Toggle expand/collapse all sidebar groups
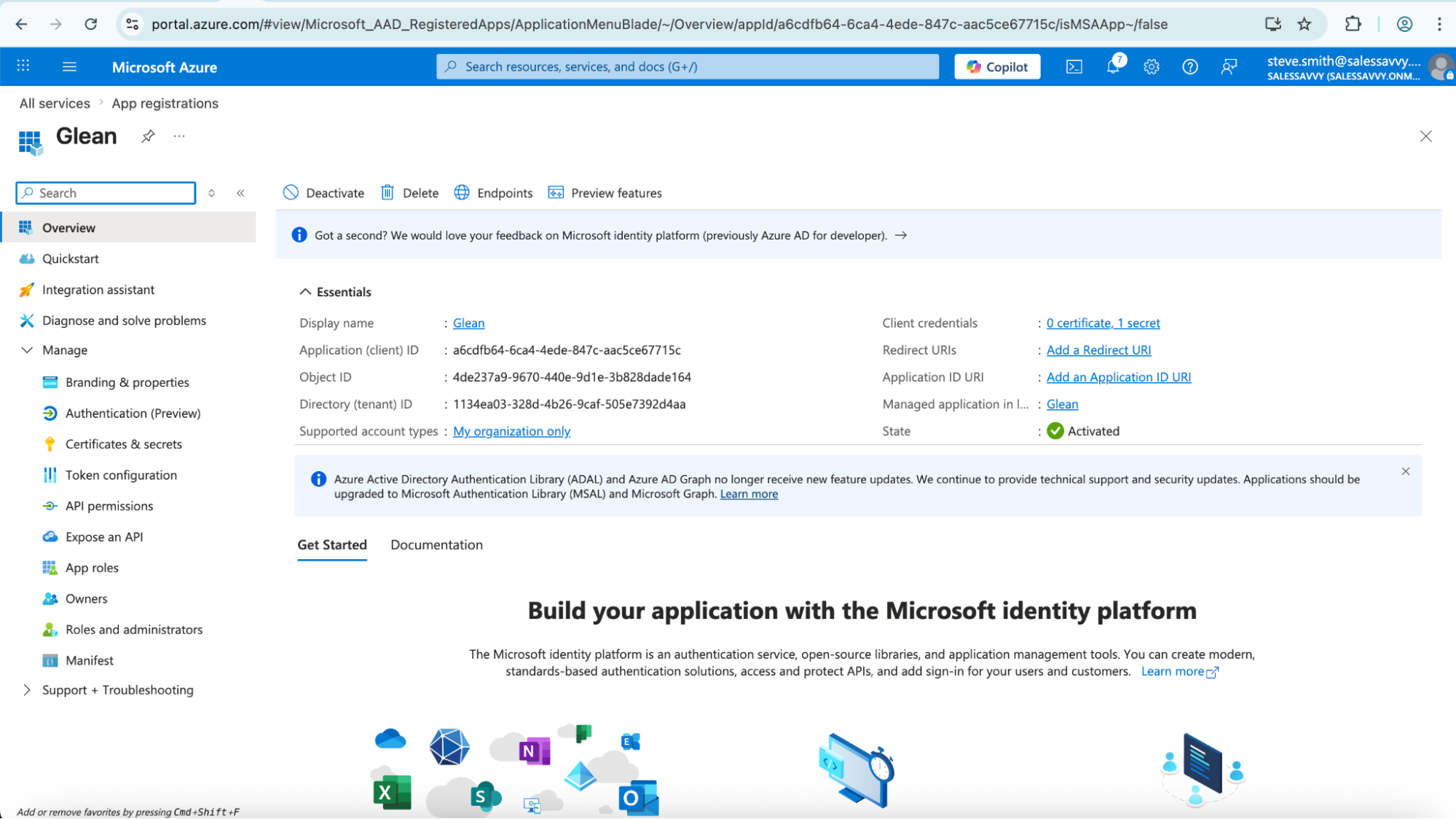1456x819 pixels. (211, 193)
